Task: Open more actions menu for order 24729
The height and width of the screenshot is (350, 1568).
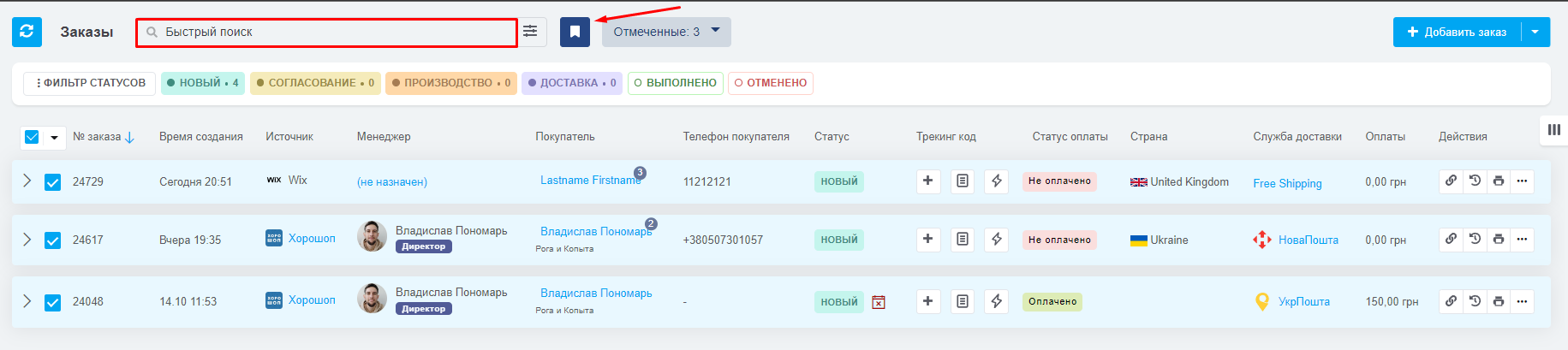Action: (x=1522, y=181)
